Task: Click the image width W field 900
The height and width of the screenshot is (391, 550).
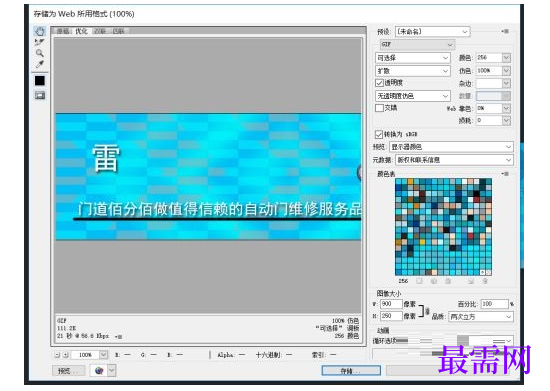Action: point(391,304)
